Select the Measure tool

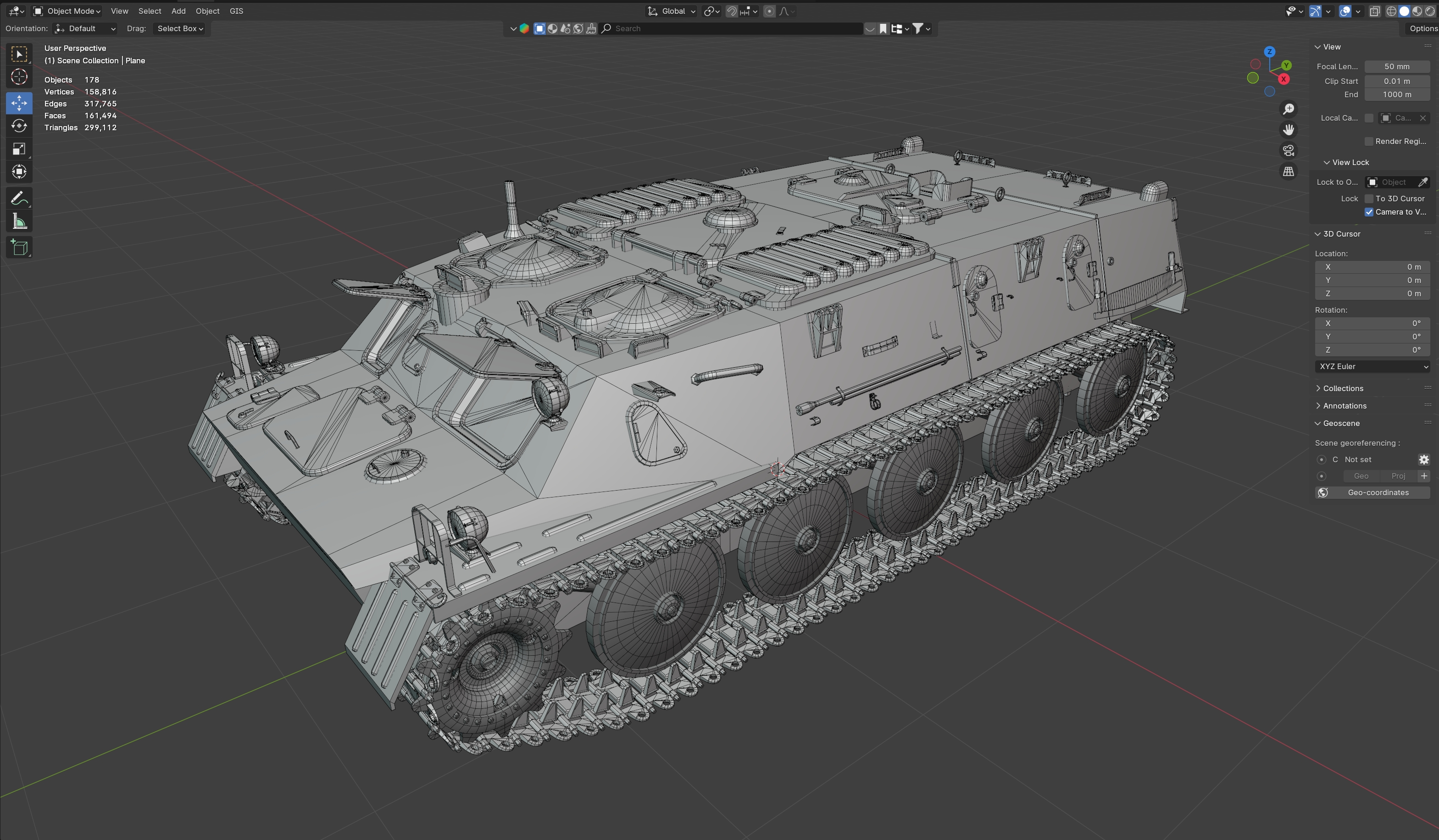click(19, 221)
